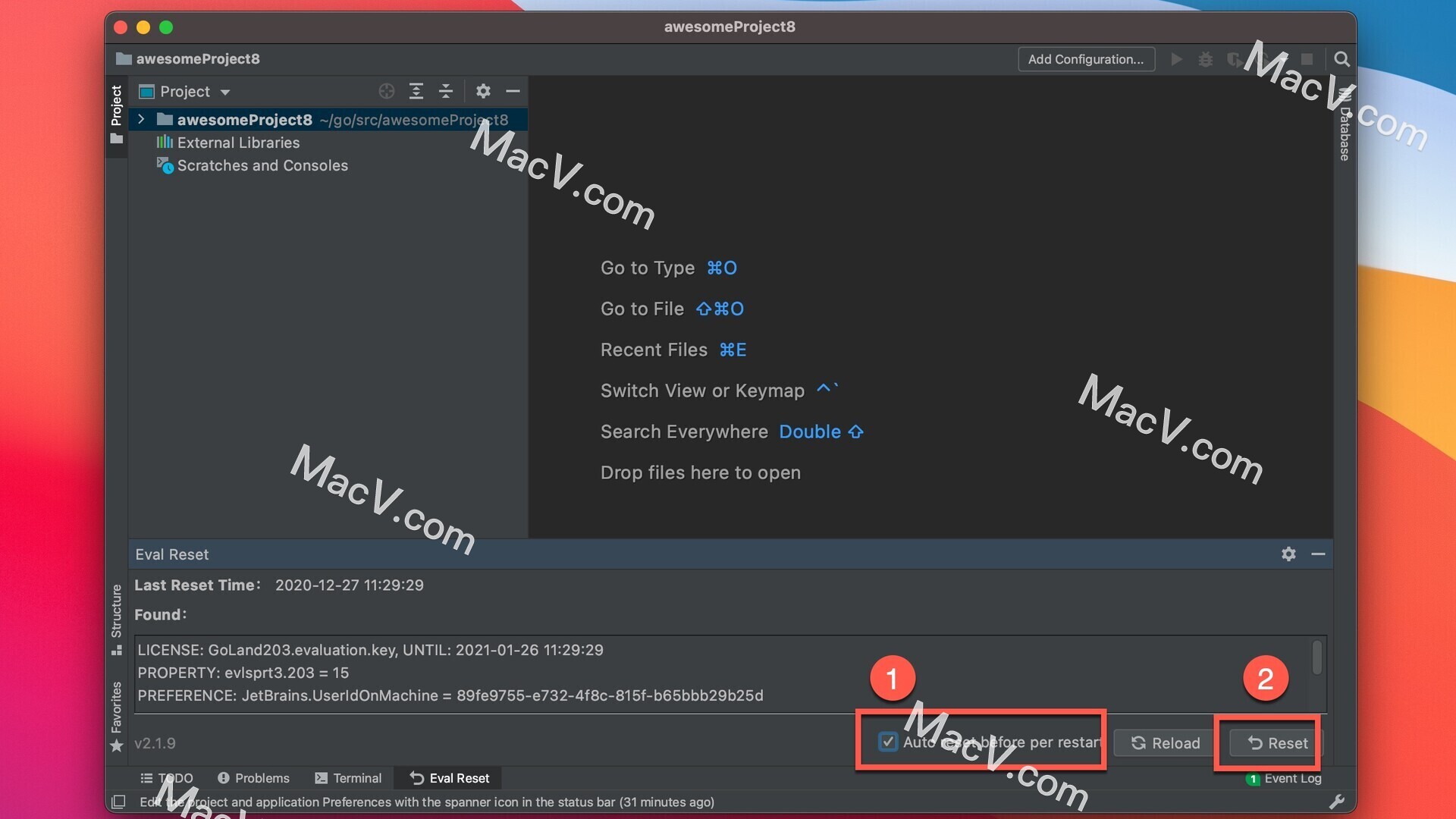
Task: Open Add Configuration dropdown
Action: (x=1086, y=59)
